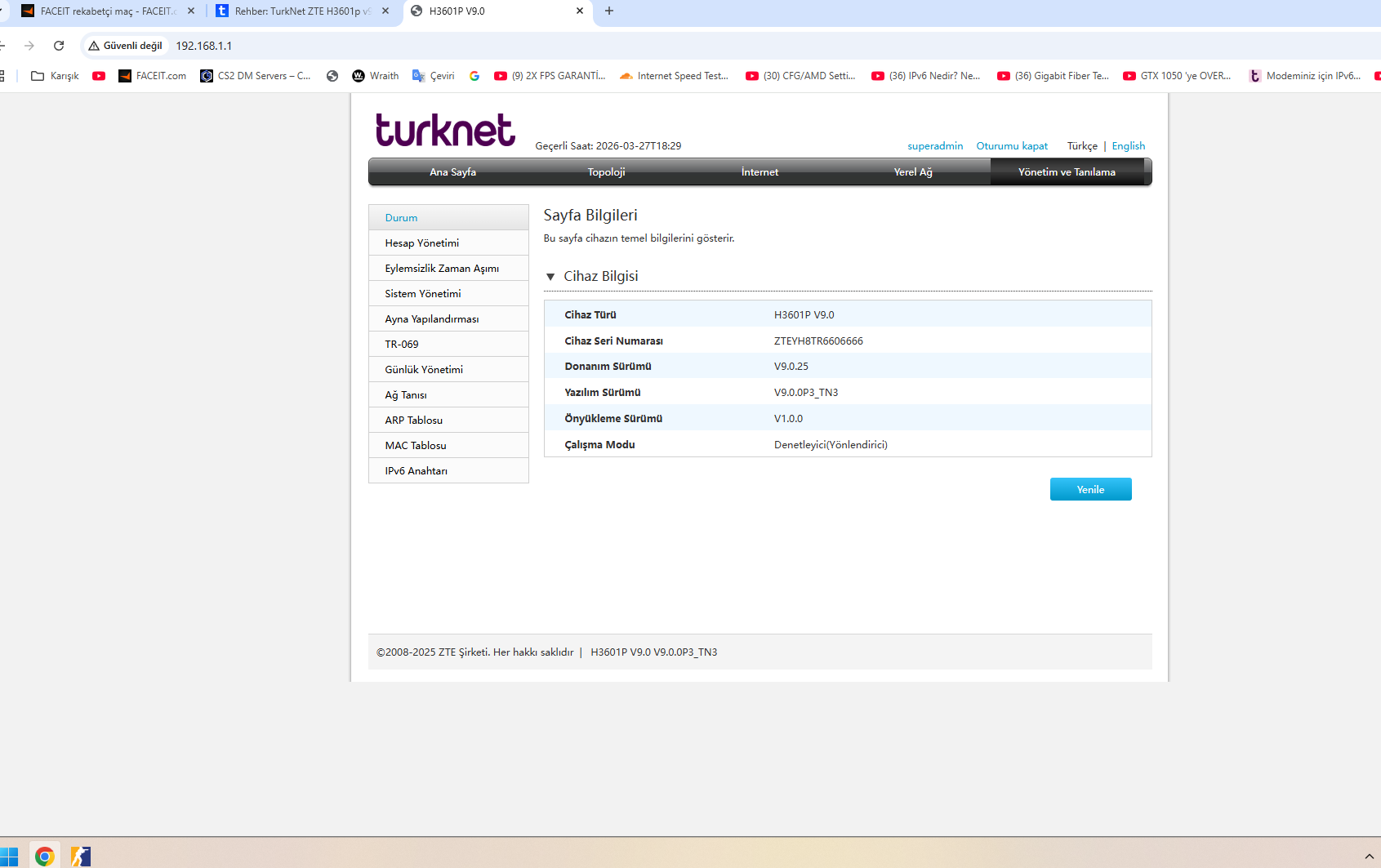
Task: Open the 2X FPS GARANTİ bookmark
Action: pyautogui.click(x=550, y=76)
